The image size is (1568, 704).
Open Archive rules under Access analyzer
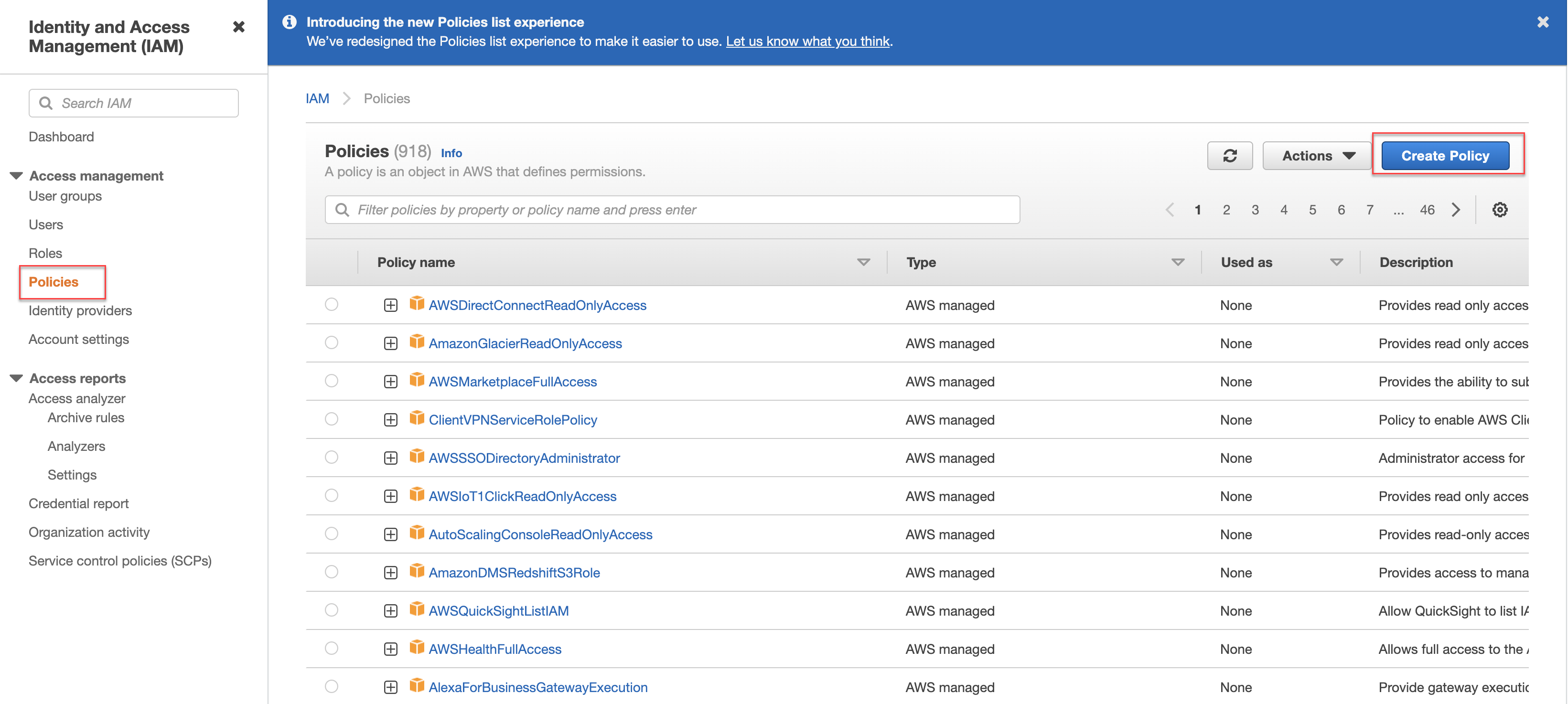point(86,417)
